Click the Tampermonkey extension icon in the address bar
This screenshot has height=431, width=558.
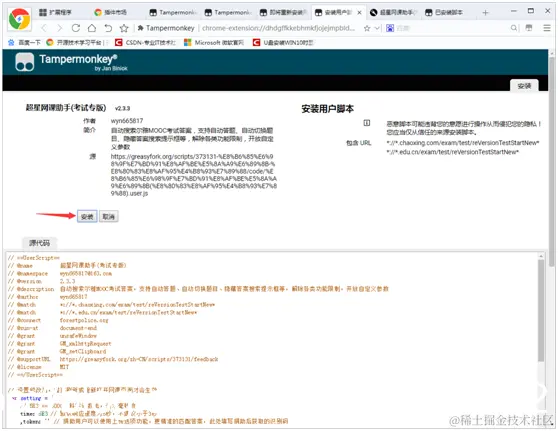click(141, 28)
